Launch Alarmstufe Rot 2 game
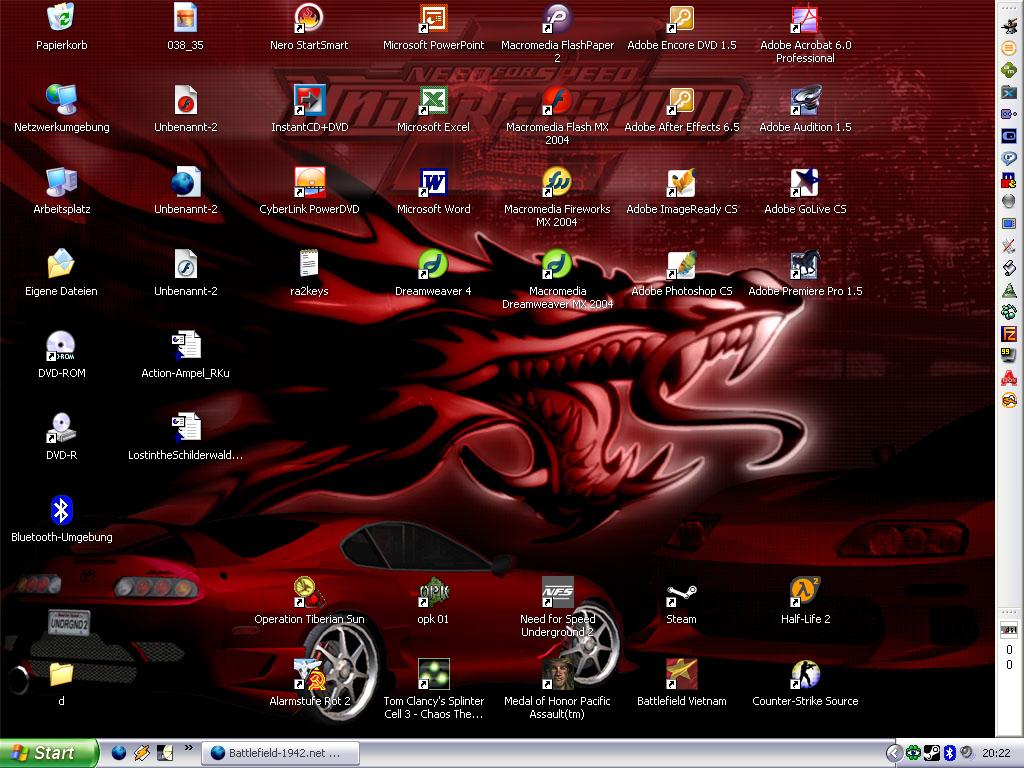1024x768 pixels. 309,674
